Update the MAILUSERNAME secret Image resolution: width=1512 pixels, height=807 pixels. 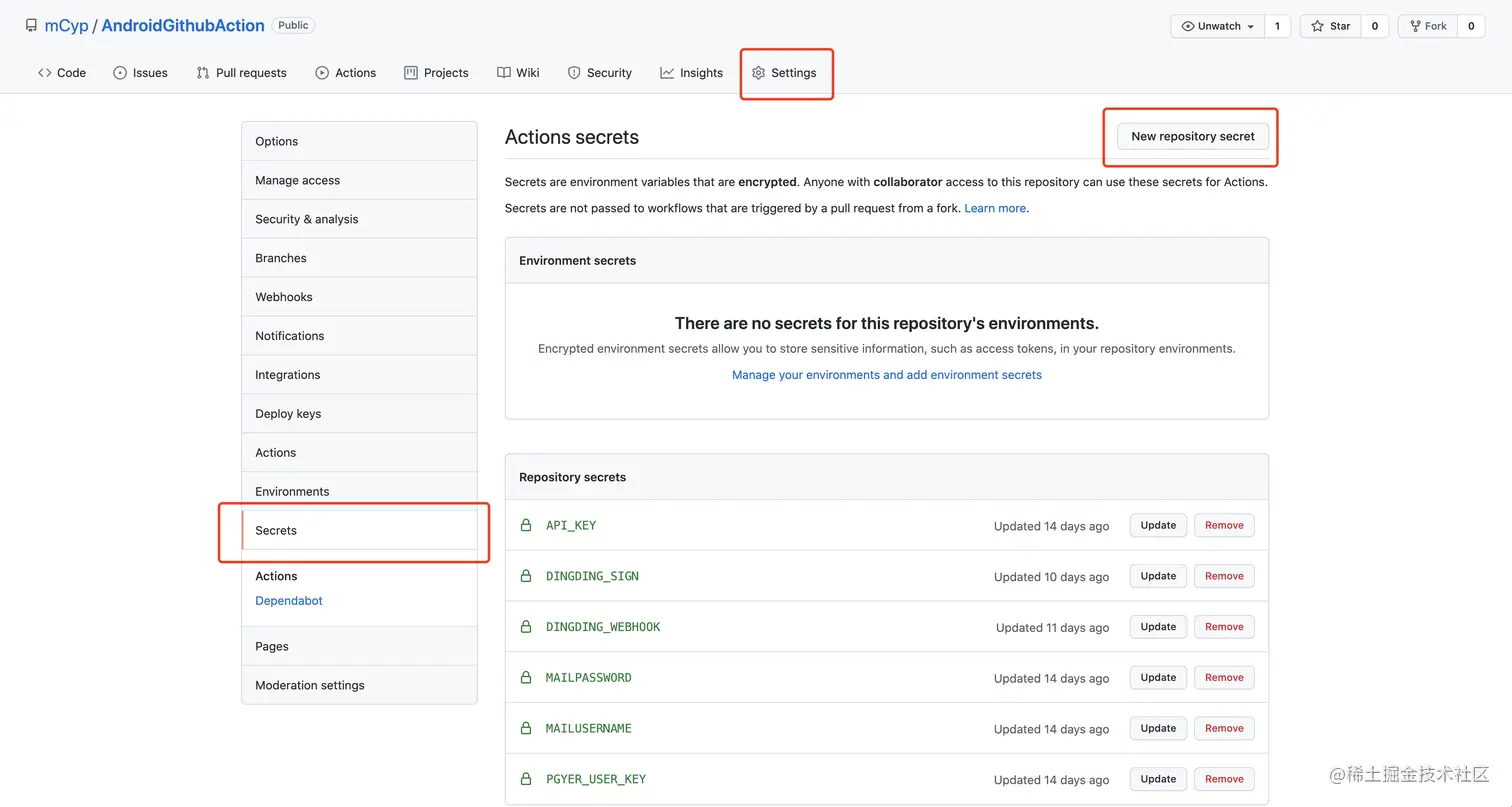point(1158,729)
